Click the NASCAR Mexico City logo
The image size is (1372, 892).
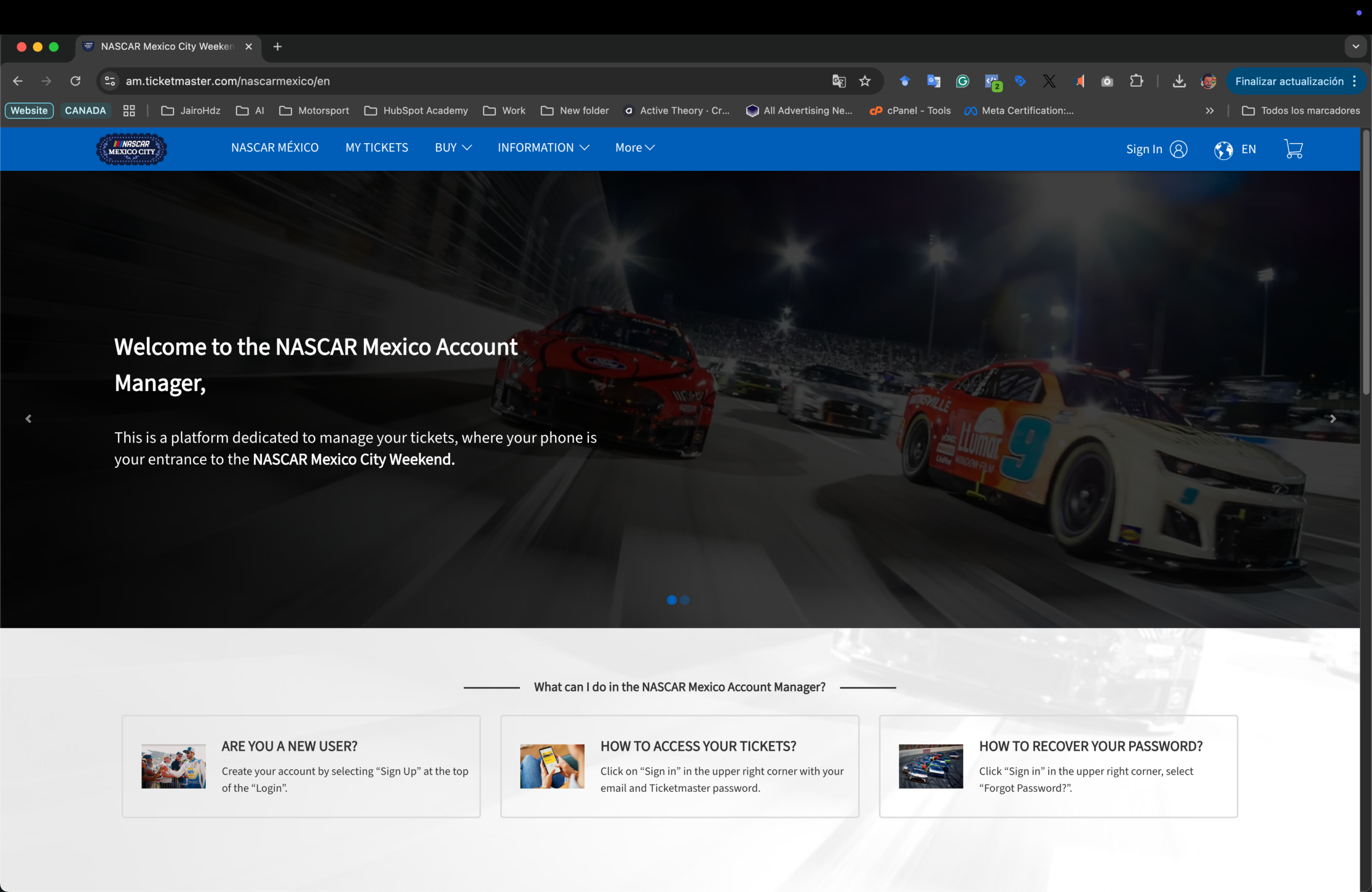131,149
